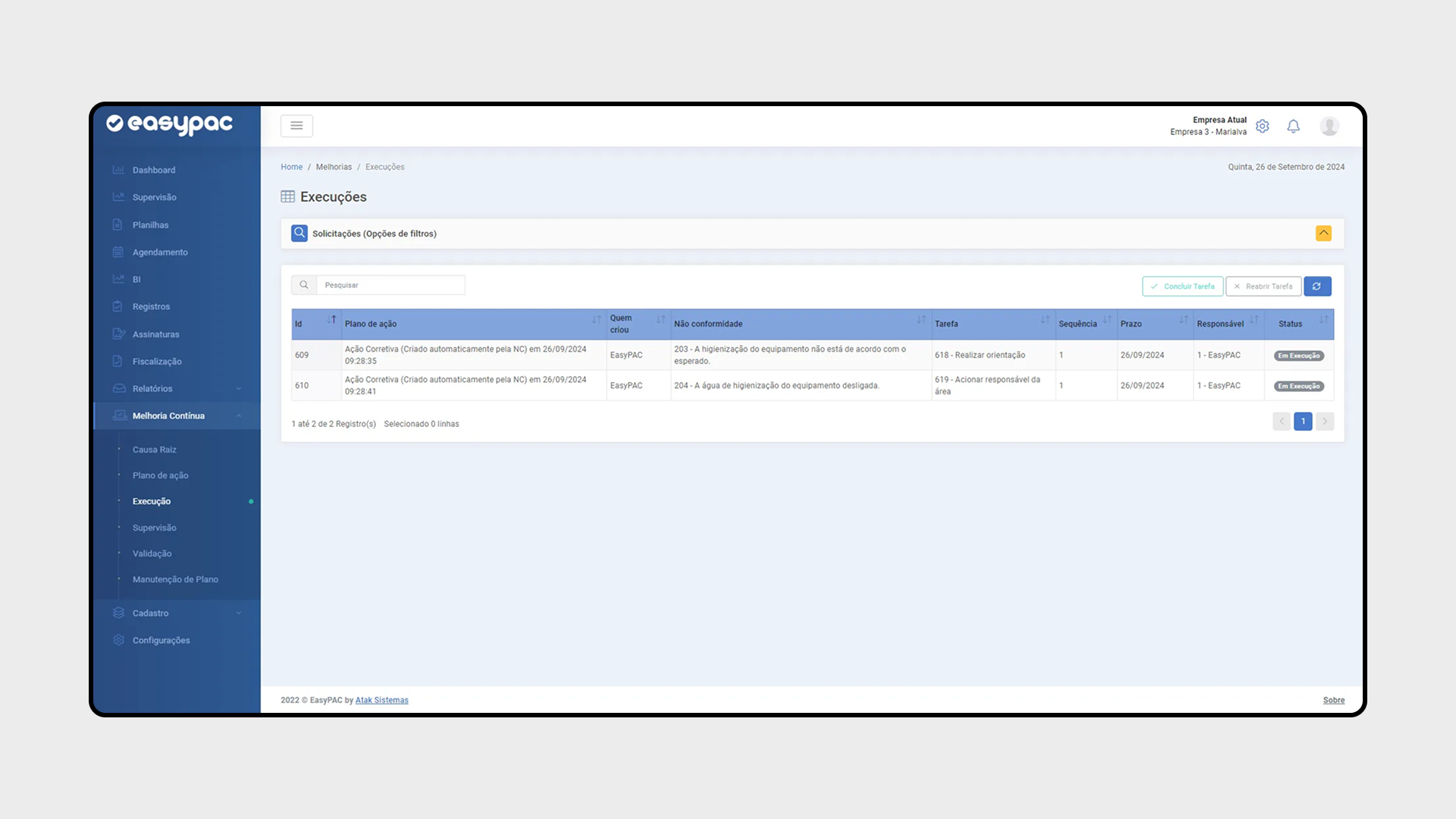This screenshot has width=1456, height=819.
Task: Toggle the hamburger sidebar menu button
Action: coord(297,126)
